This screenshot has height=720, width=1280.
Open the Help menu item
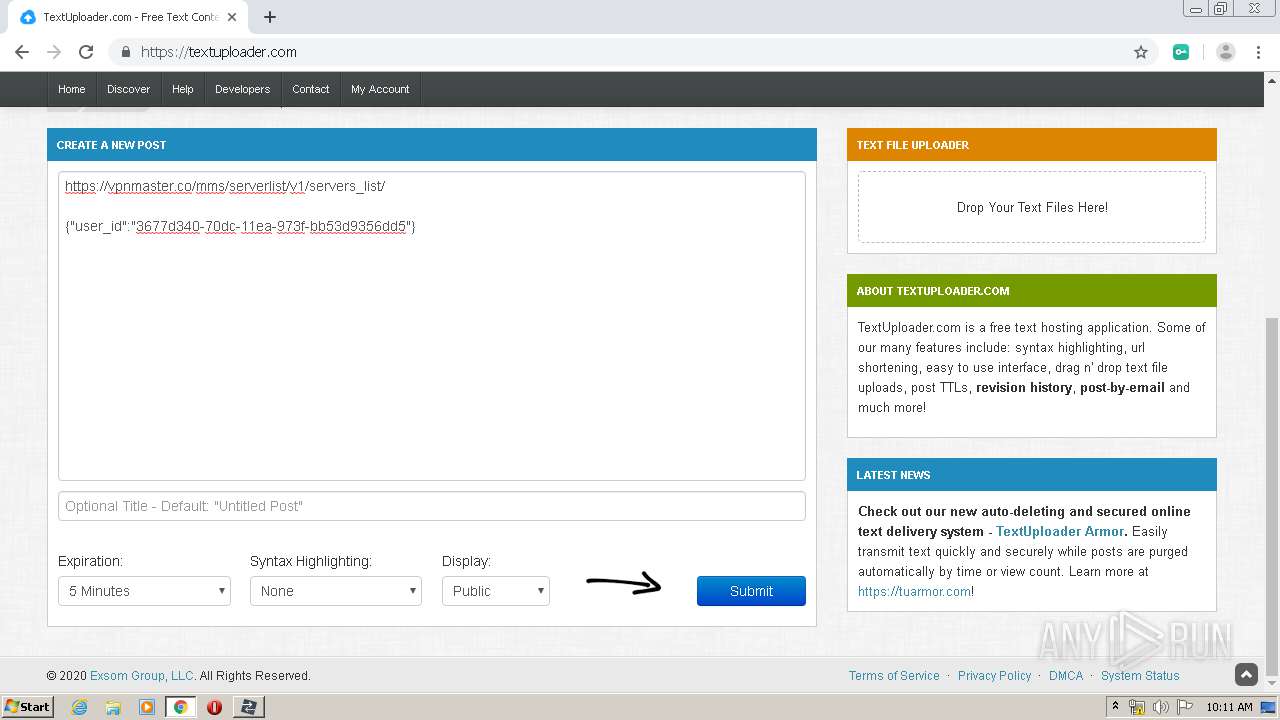[x=183, y=89]
